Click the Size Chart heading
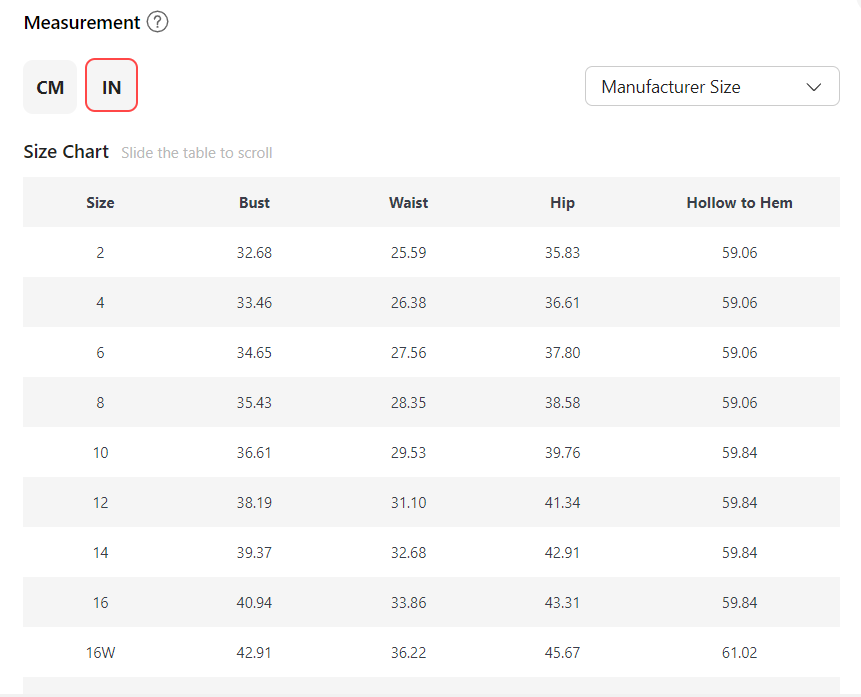Viewport: 861px width, 697px height. coord(66,152)
